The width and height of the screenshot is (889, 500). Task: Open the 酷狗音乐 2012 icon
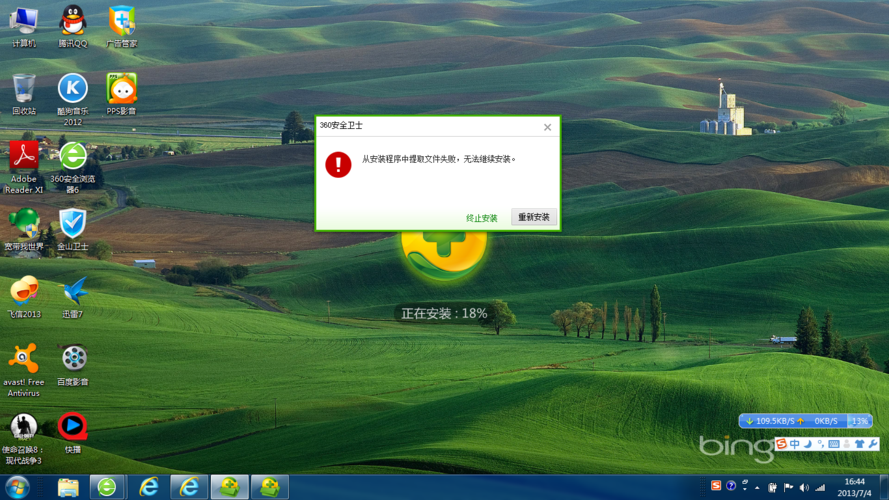tap(73, 100)
